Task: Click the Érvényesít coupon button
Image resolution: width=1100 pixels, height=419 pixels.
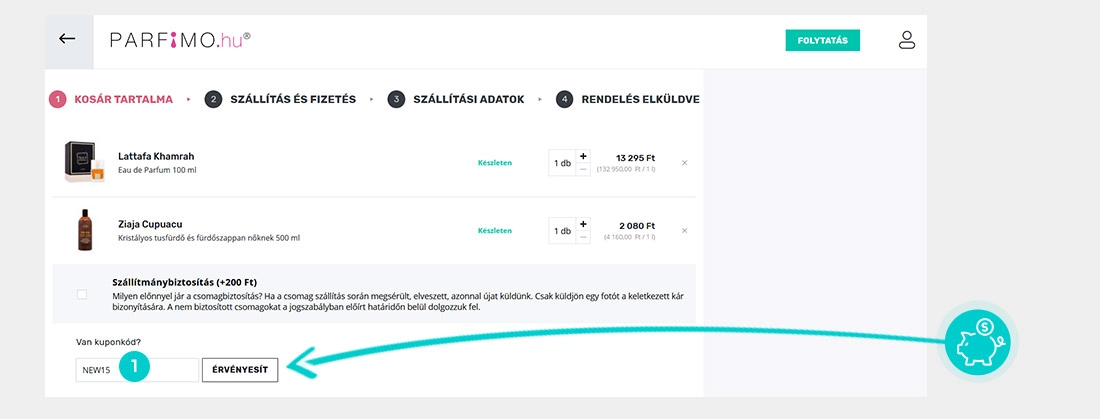Action: [240, 370]
